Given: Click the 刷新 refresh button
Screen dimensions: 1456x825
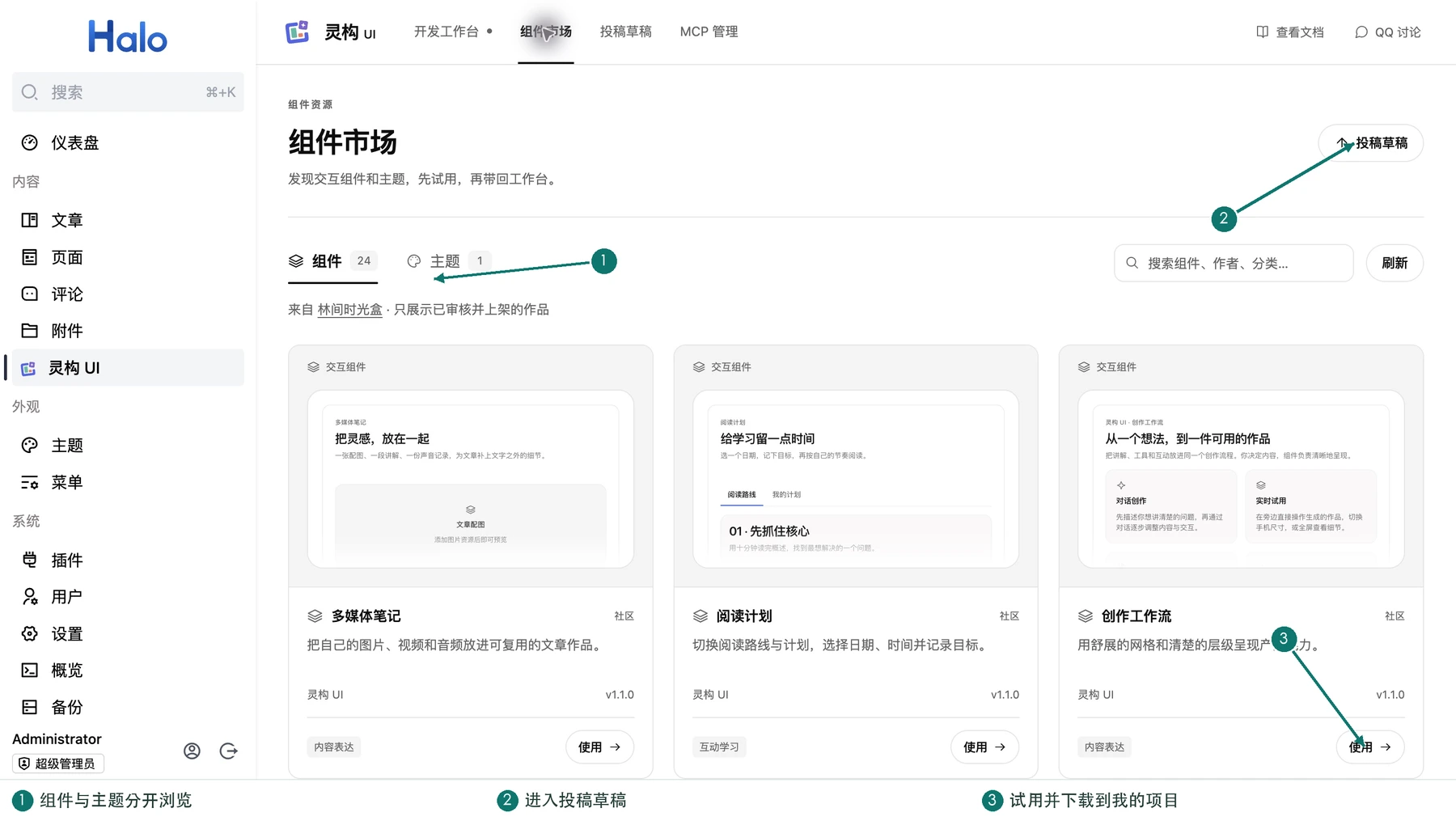Looking at the screenshot, I should [1395, 263].
